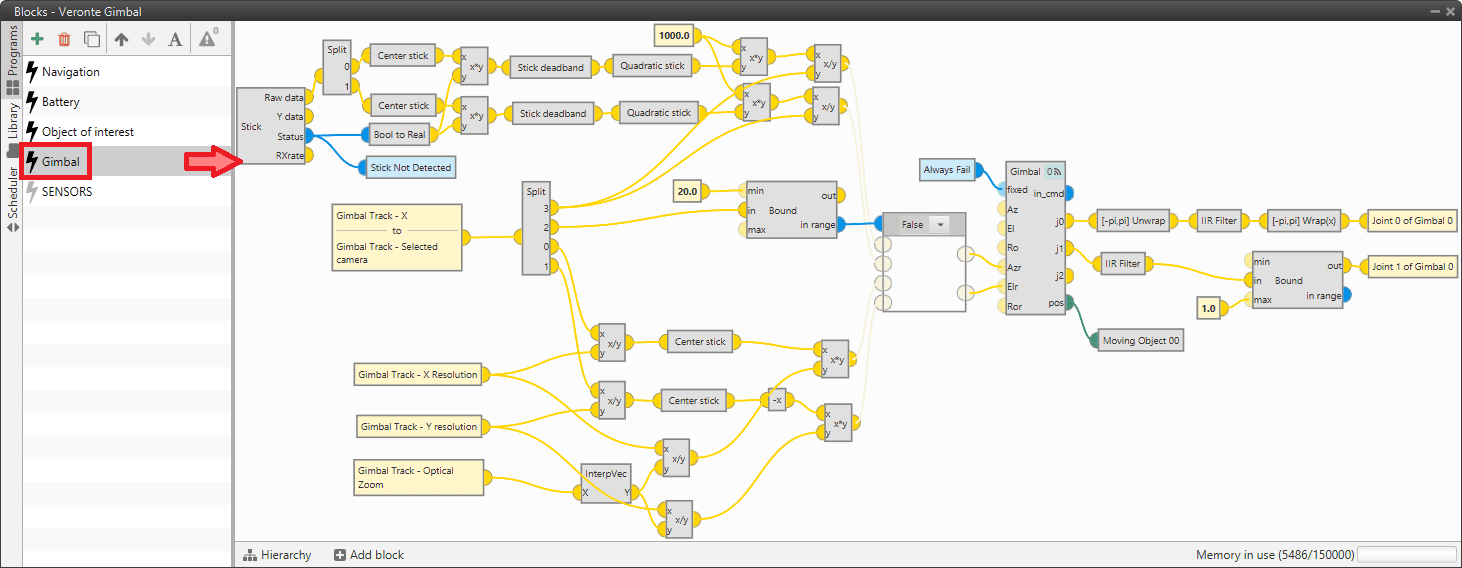
Task: Move program up with the up arrow
Action: 121,40
